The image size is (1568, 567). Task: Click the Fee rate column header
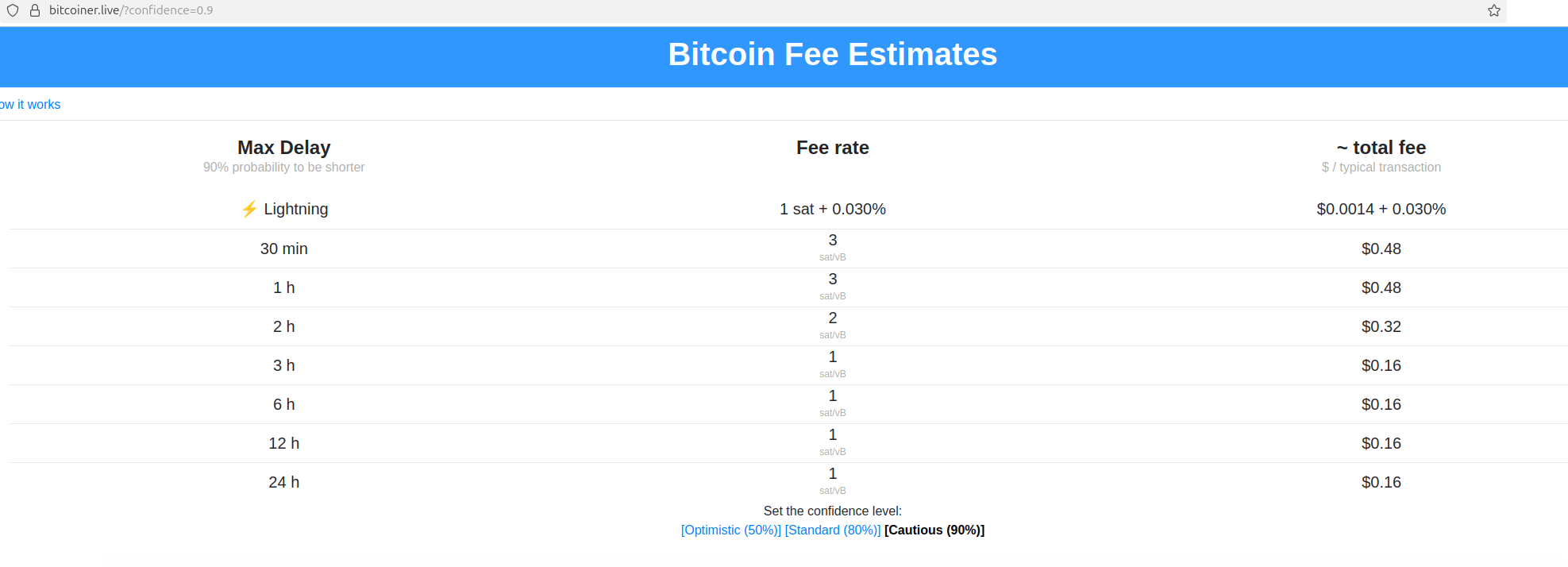(832, 148)
